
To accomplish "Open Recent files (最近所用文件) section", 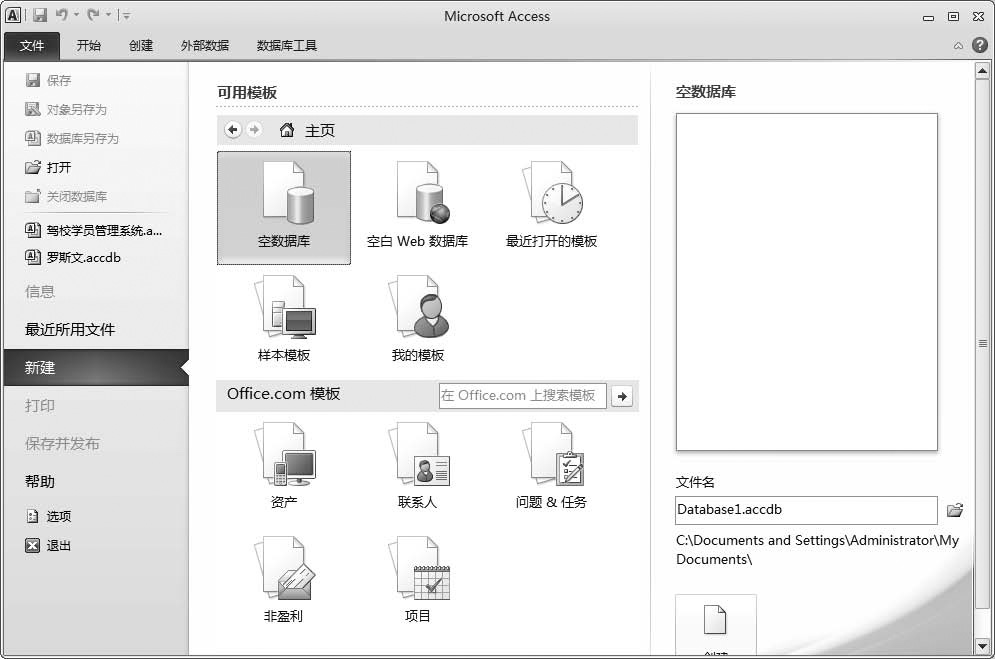I will point(70,330).
